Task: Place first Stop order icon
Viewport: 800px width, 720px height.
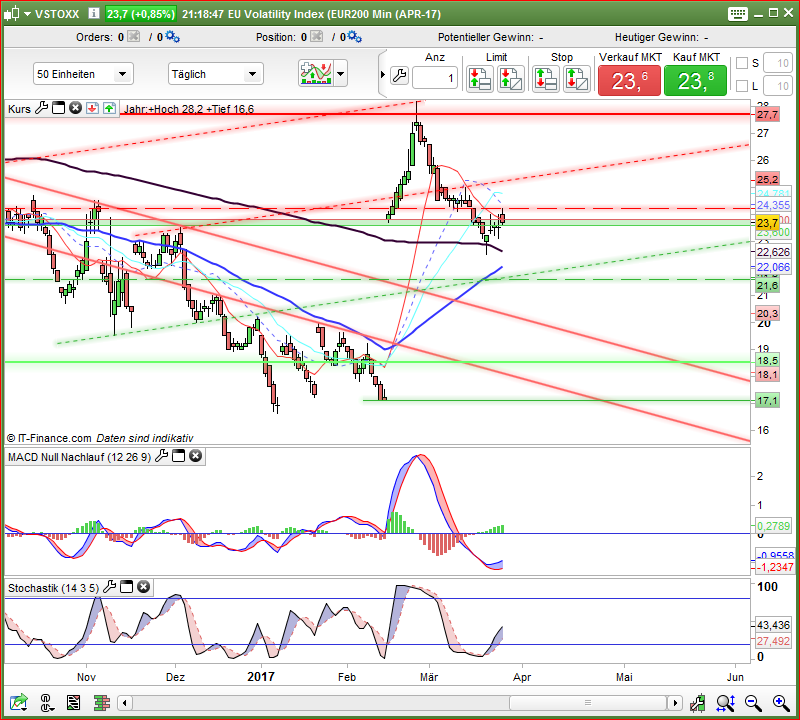Action: pos(545,79)
